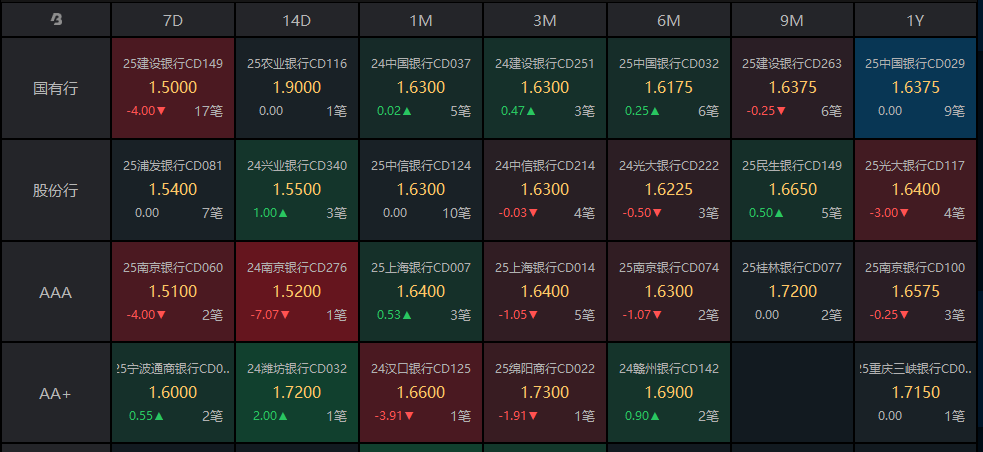Select the 国有行 row label
Viewport: 983px width, 452px height.
point(56,88)
